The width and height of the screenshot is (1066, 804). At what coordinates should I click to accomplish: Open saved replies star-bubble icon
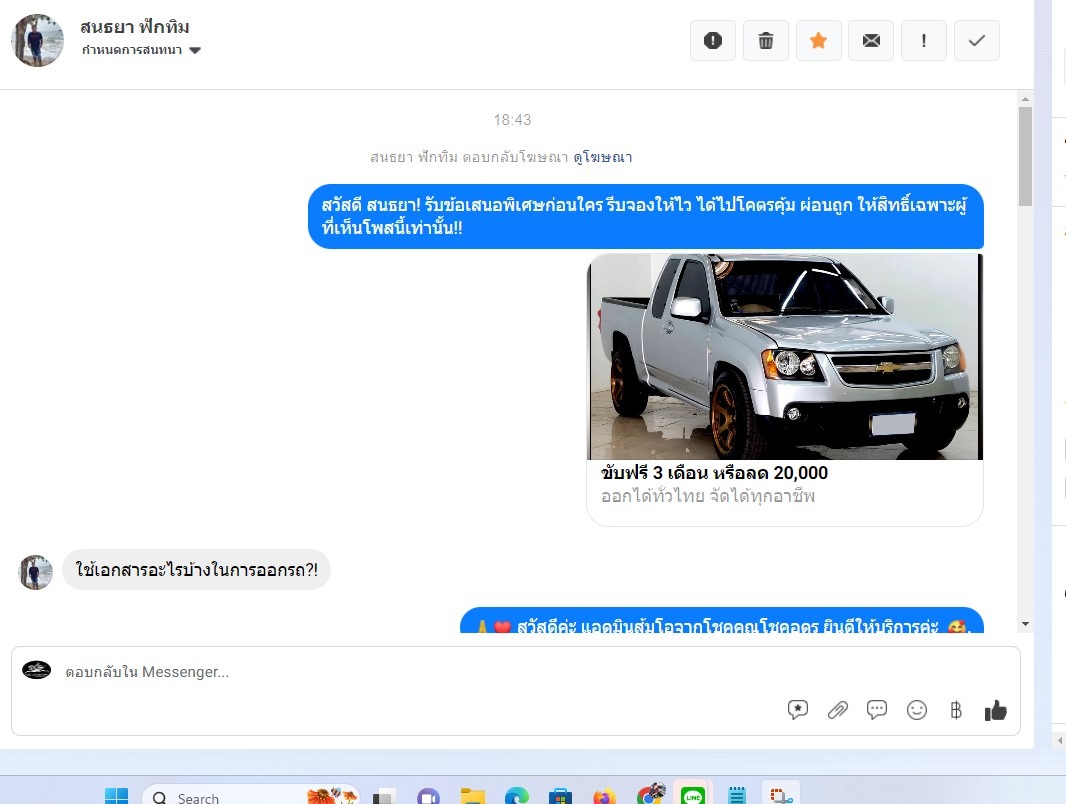coord(798,710)
